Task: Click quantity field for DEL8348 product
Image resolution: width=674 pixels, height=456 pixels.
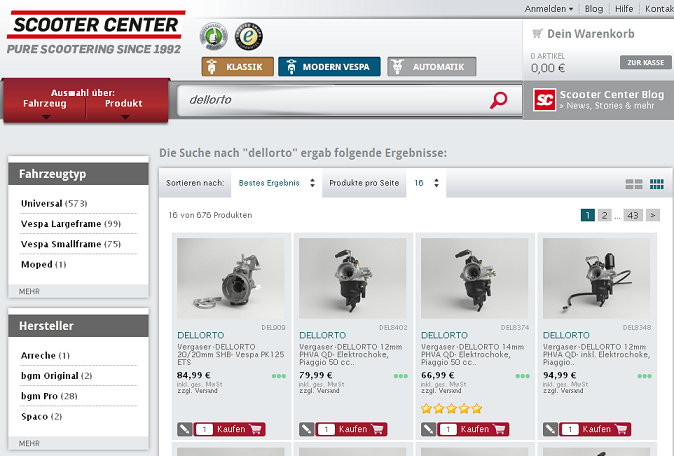Action: click(570, 429)
